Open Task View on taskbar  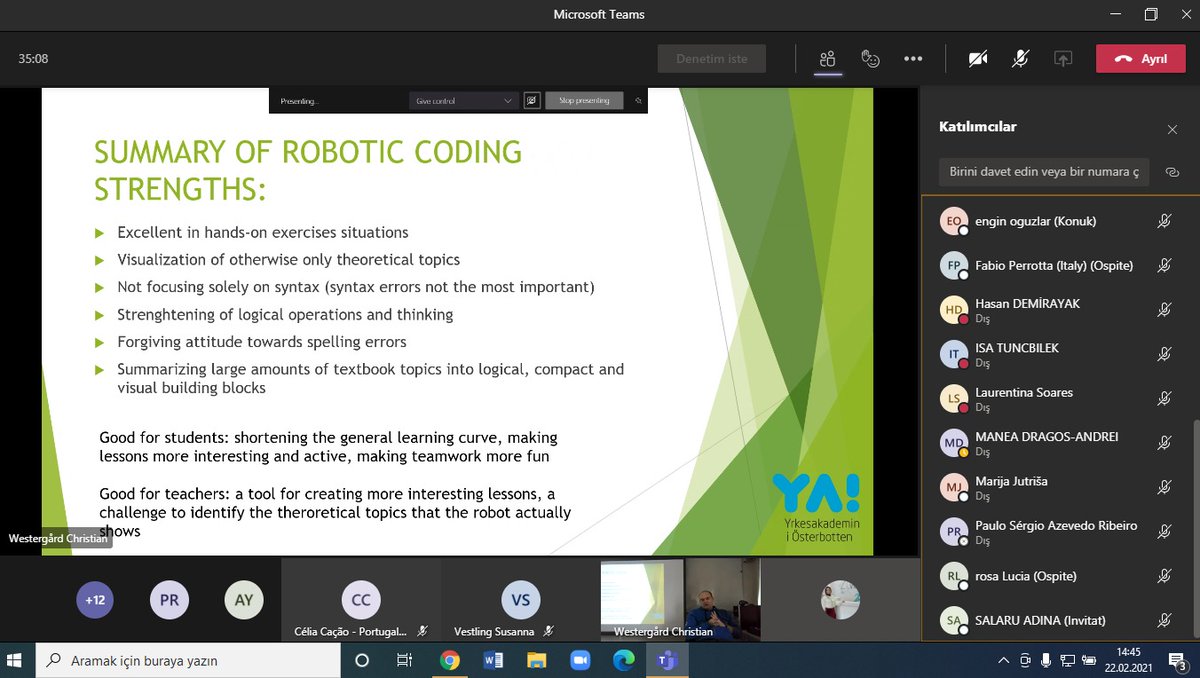404,660
